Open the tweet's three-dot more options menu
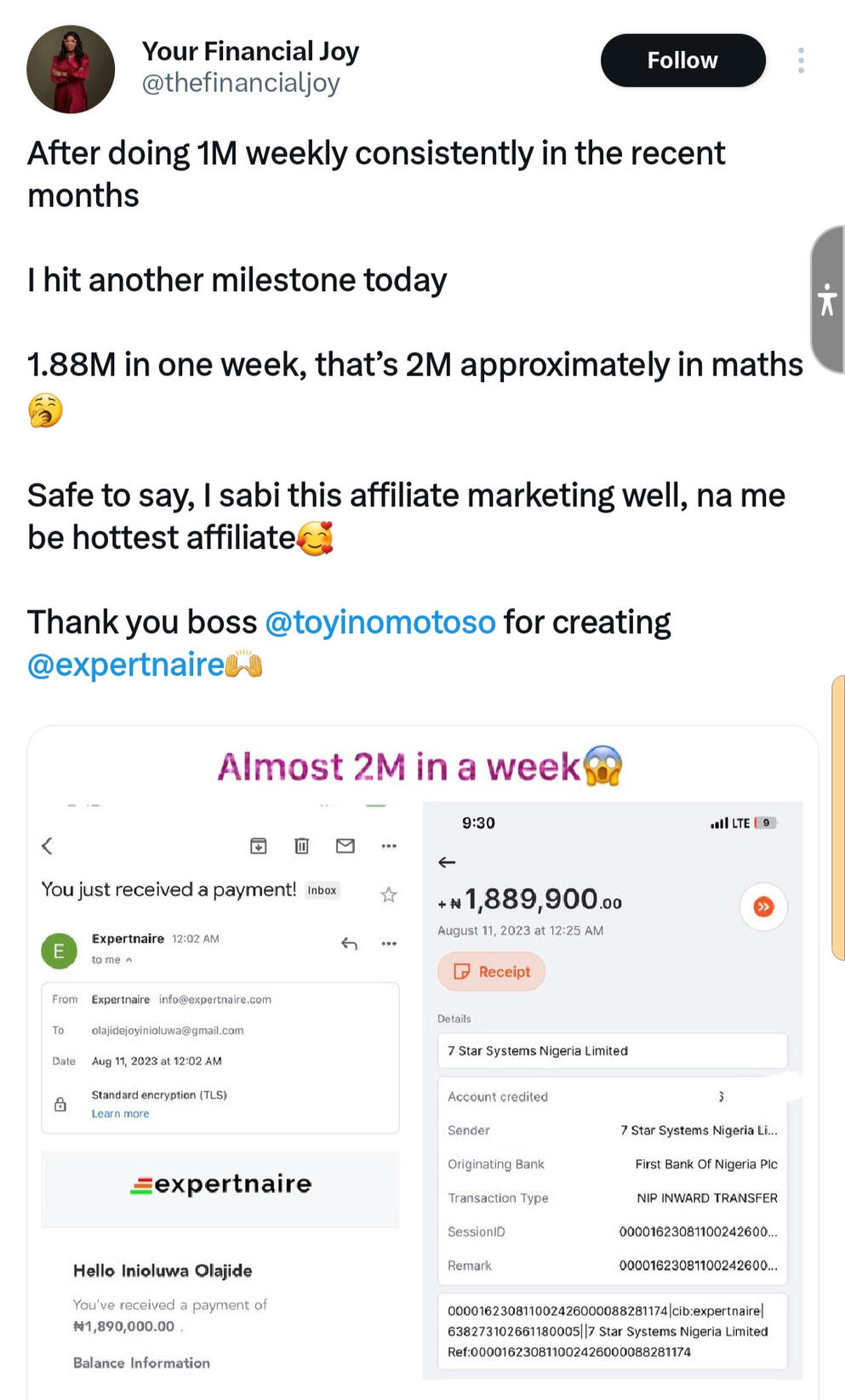Screen dimensions: 845x1400 click(x=801, y=60)
